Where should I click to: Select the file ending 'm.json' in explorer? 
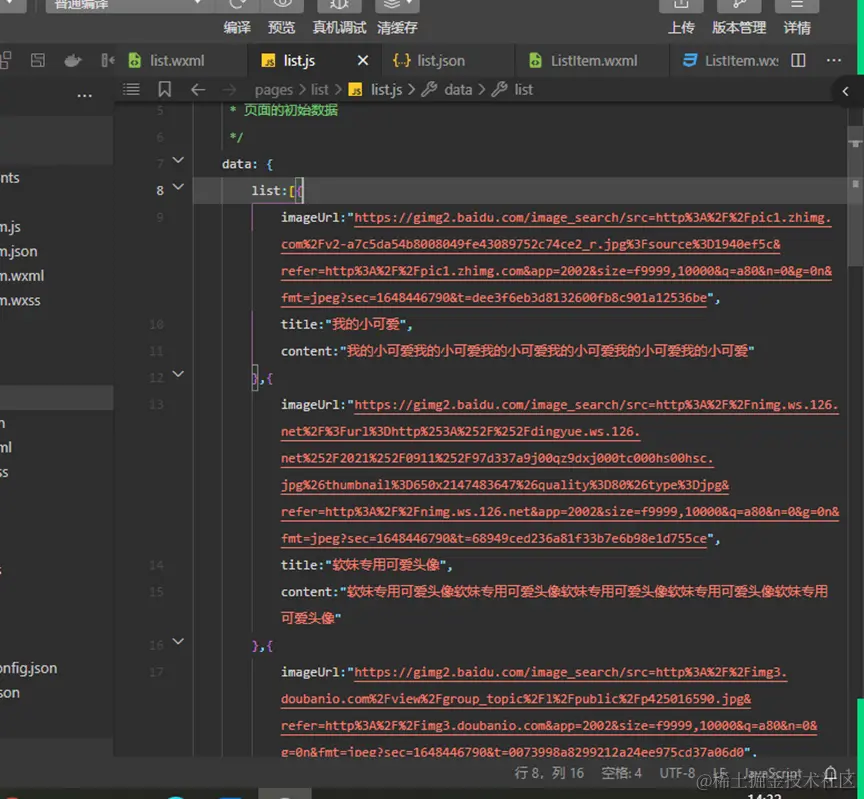(19, 251)
